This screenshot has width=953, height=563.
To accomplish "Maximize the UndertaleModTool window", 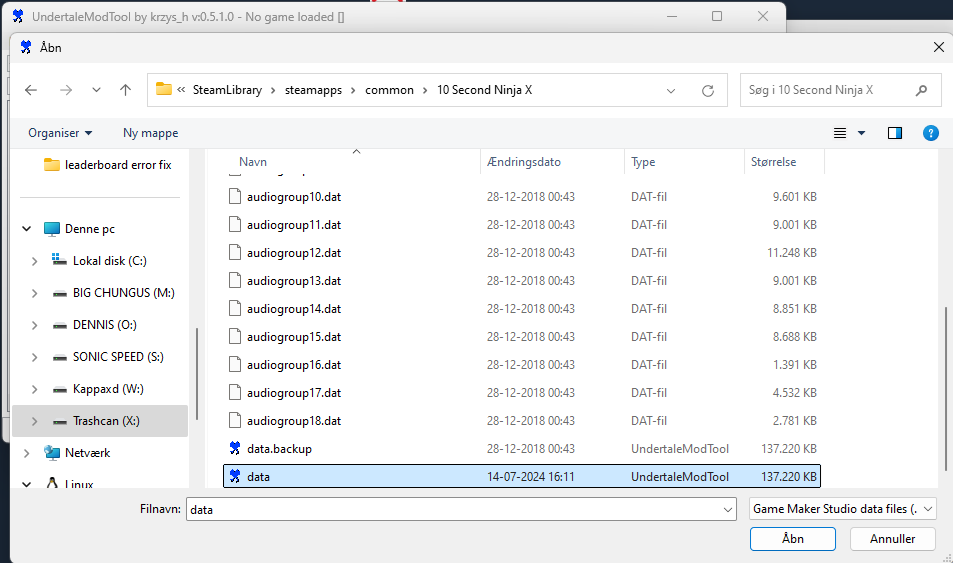I will click(x=717, y=16).
